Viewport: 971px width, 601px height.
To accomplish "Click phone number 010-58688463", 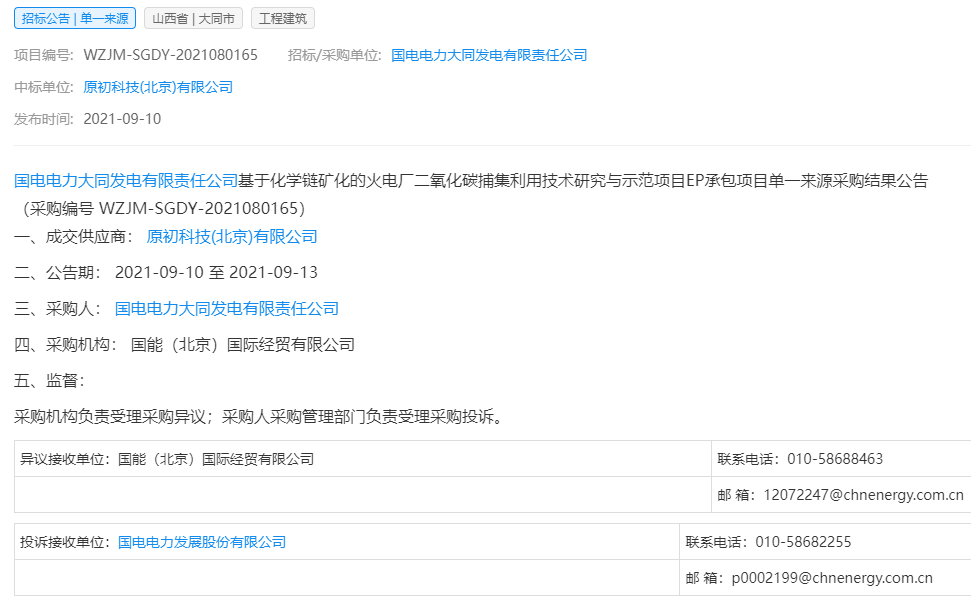I will (835, 459).
